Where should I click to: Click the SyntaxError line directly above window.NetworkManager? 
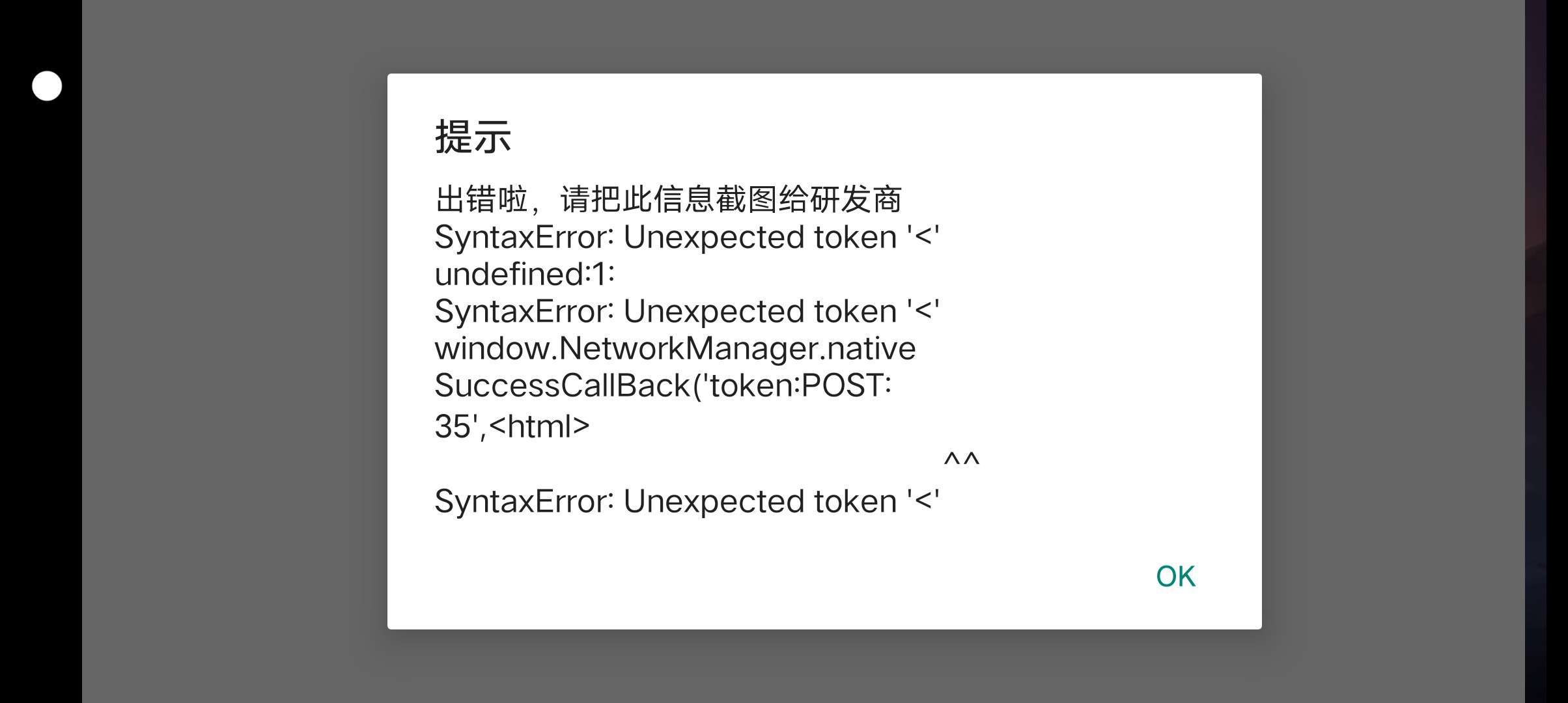(x=687, y=311)
